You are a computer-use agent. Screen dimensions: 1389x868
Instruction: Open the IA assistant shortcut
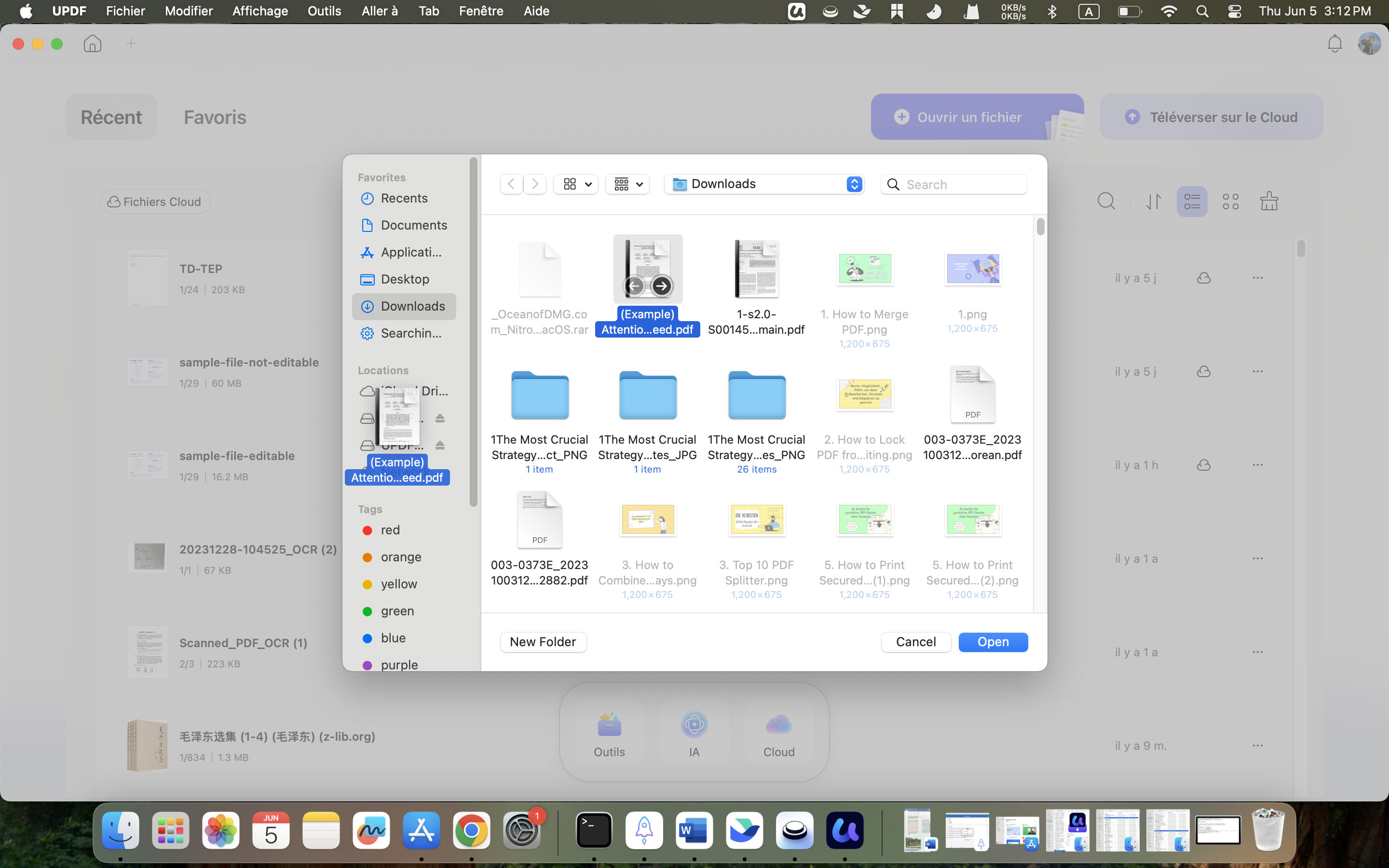coord(694,732)
